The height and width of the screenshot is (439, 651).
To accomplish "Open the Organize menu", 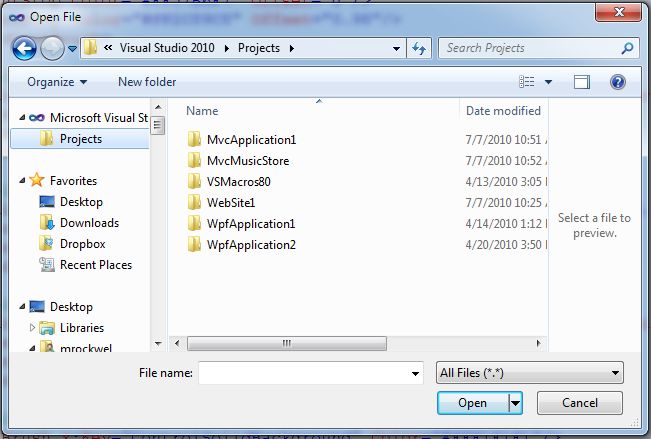I will point(57,82).
